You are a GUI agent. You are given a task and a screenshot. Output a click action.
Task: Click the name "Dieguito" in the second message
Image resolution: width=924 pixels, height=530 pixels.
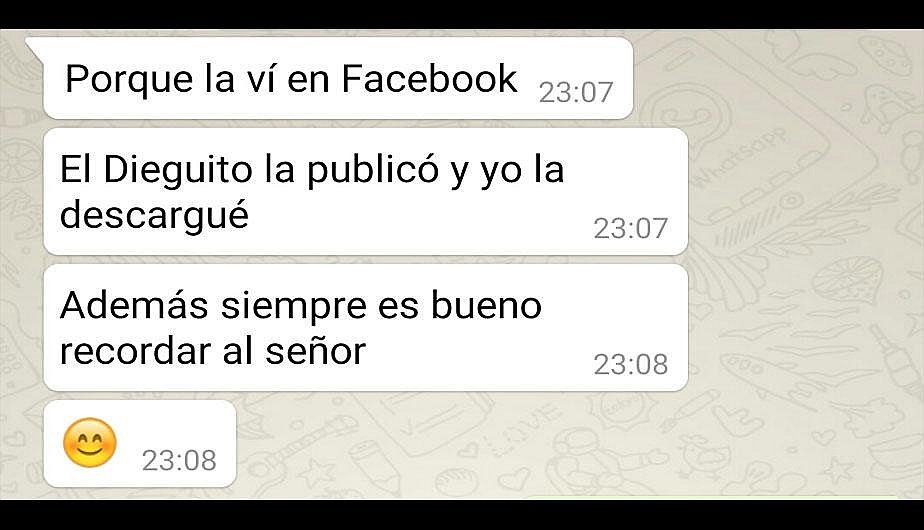pyautogui.click(x=178, y=171)
